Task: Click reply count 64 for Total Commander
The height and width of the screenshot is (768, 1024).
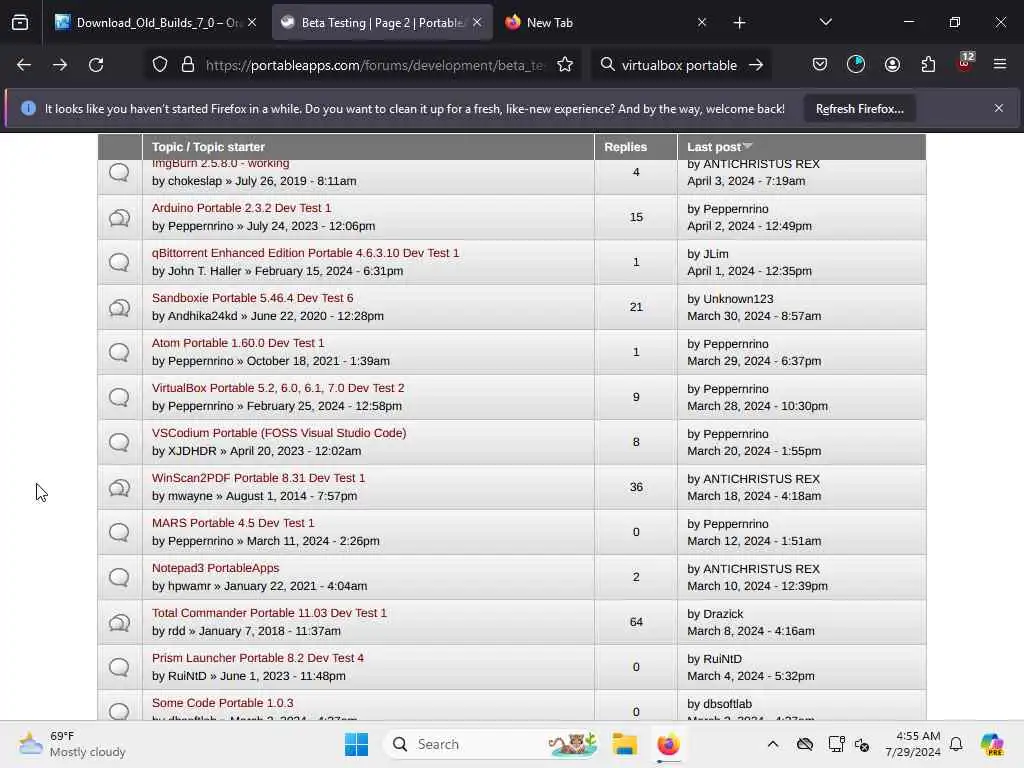Action: (636, 622)
